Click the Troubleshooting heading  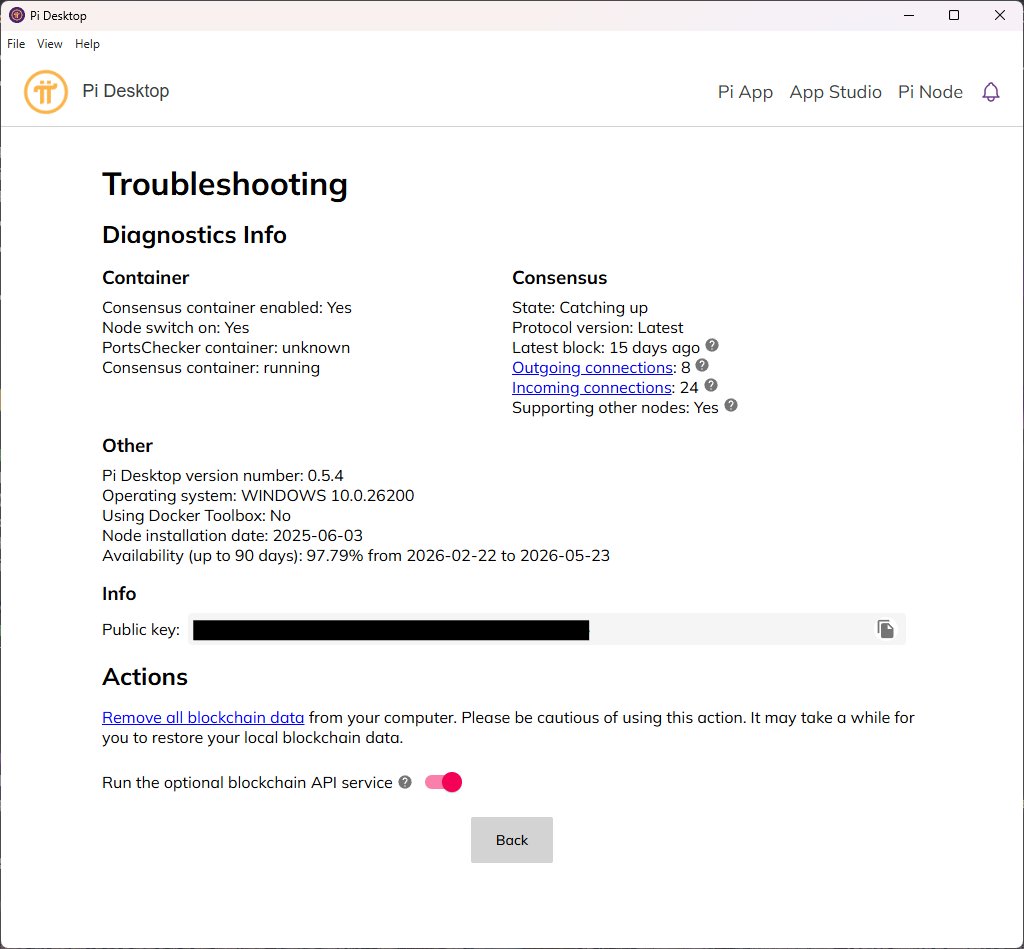[225, 184]
